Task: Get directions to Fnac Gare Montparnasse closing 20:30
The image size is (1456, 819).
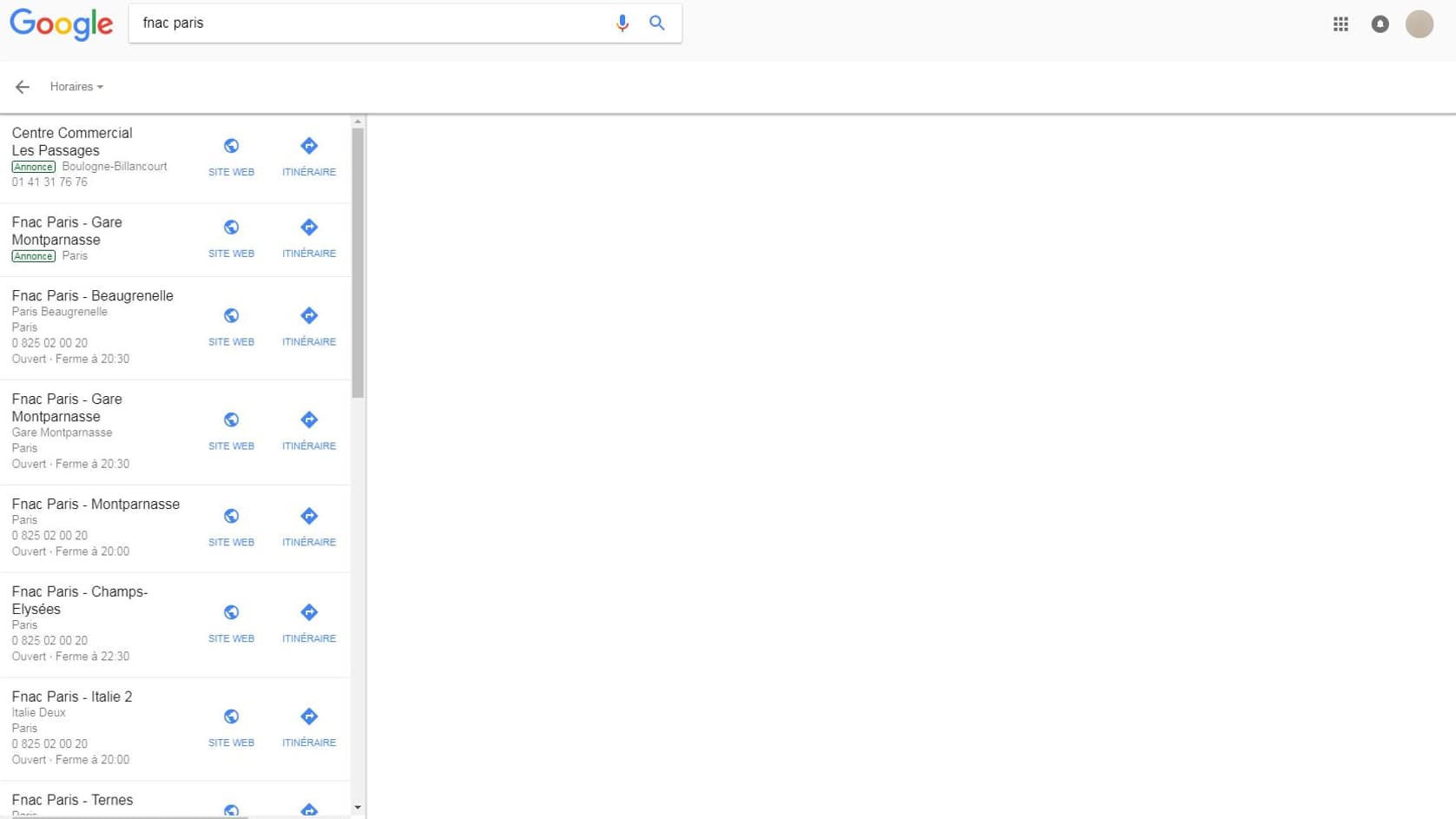Action: (309, 432)
